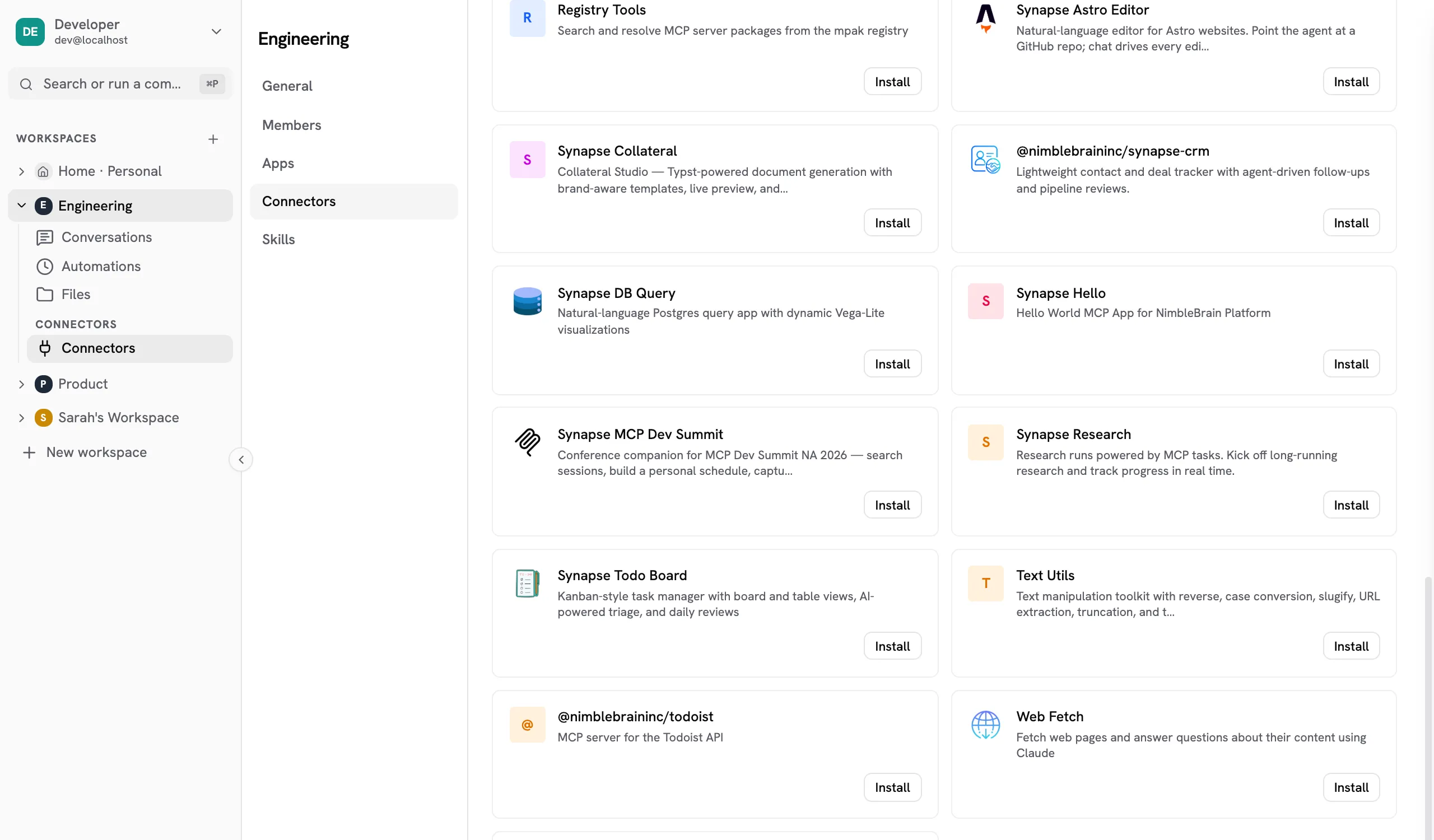Screen dimensions: 1434x840
Task: Open the General settings tab
Action: (x=353, y=86)
